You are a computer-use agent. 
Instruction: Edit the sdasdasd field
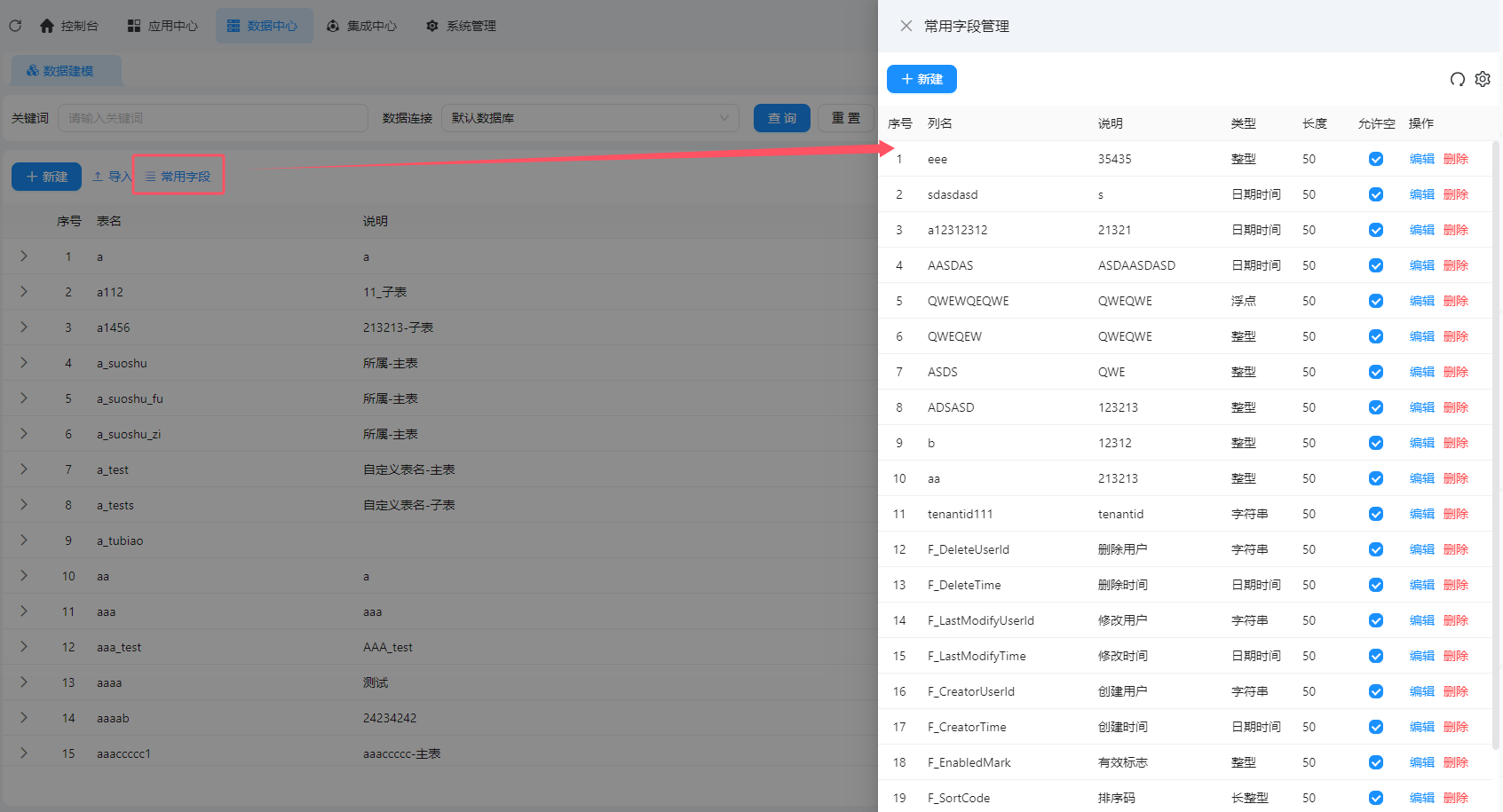[1422, 194]
